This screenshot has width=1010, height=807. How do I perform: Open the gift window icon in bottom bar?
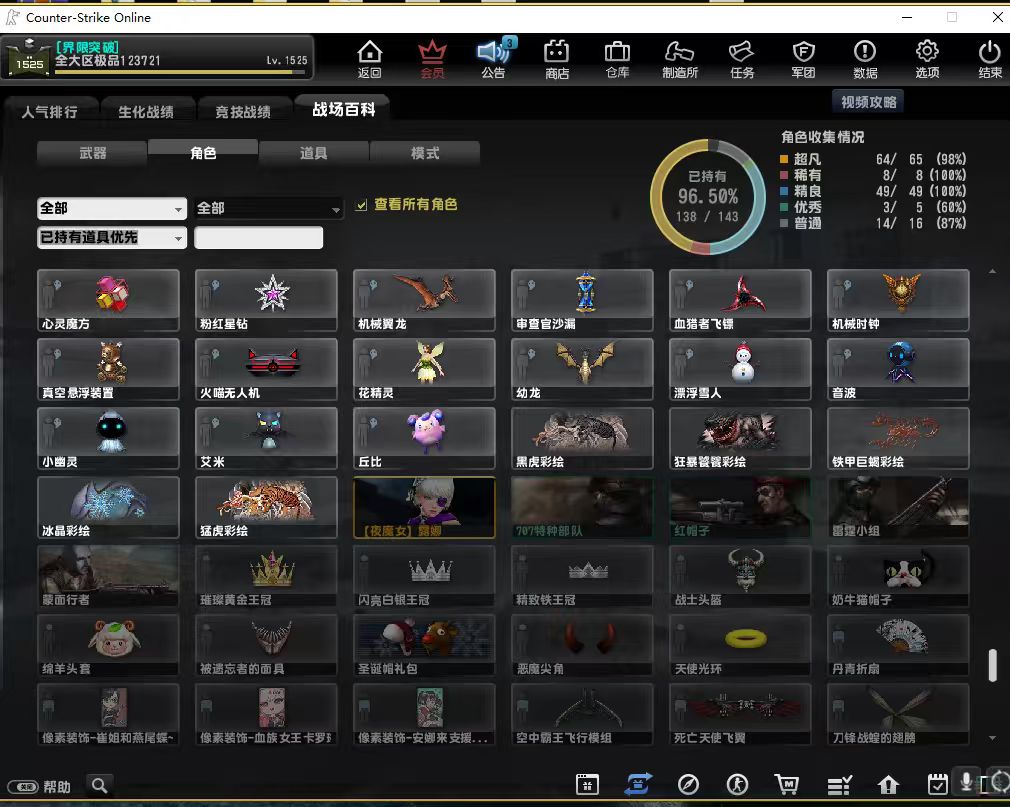pyautogui.click(x=587, y=784)
